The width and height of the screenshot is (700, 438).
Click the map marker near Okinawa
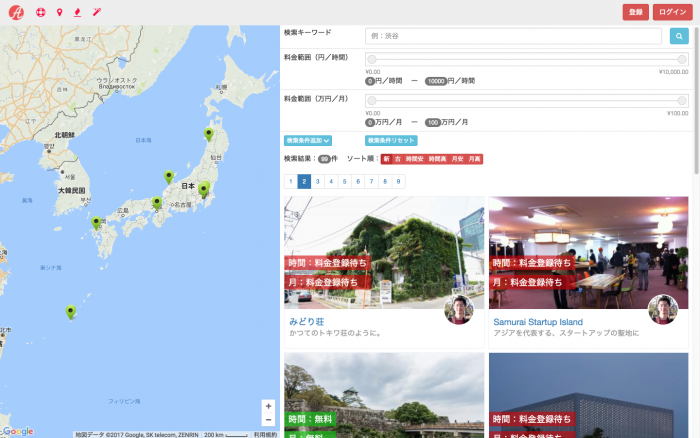tap(71, 312)
